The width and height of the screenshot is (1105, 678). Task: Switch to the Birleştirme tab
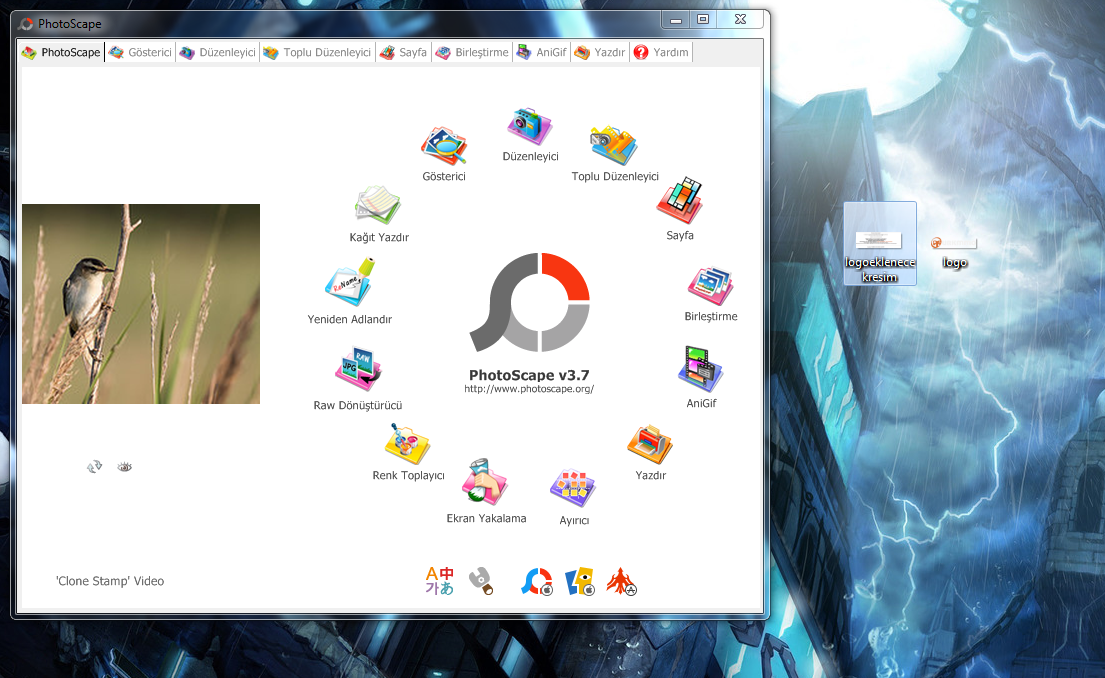(472, 52)
